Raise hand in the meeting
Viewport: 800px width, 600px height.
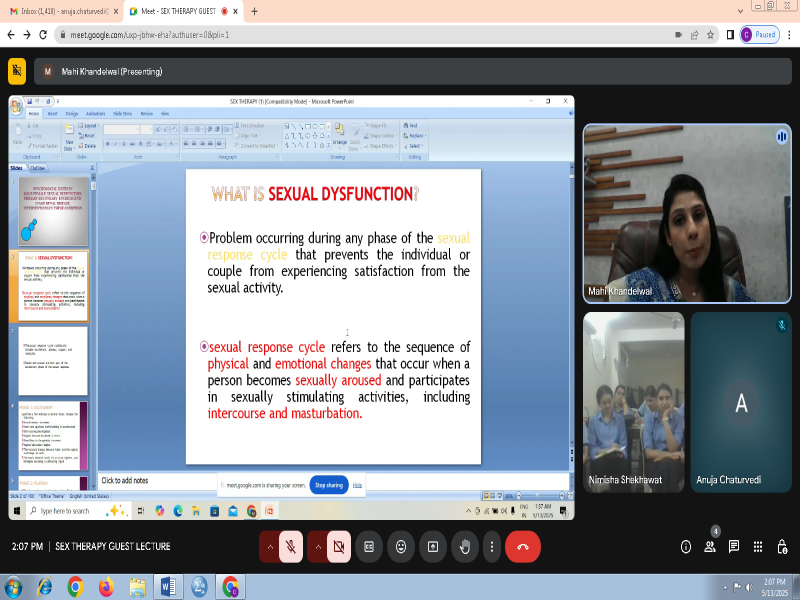[464, 547]
